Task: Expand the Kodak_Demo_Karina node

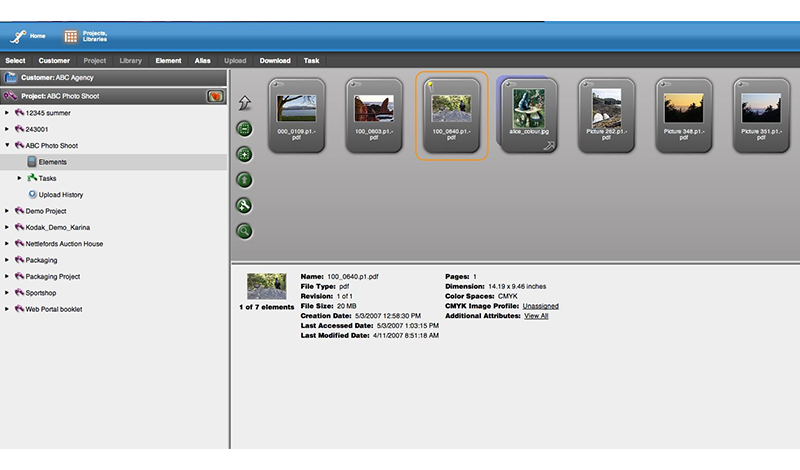Action: click(x=7, y=227)
